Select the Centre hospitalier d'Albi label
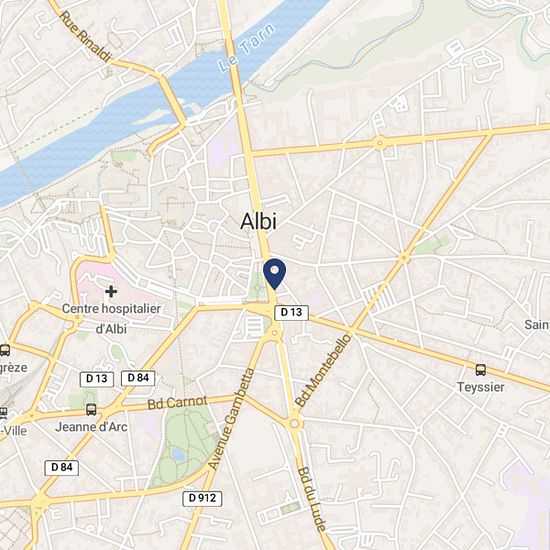The image size is (550, 550). click(111, 319)
